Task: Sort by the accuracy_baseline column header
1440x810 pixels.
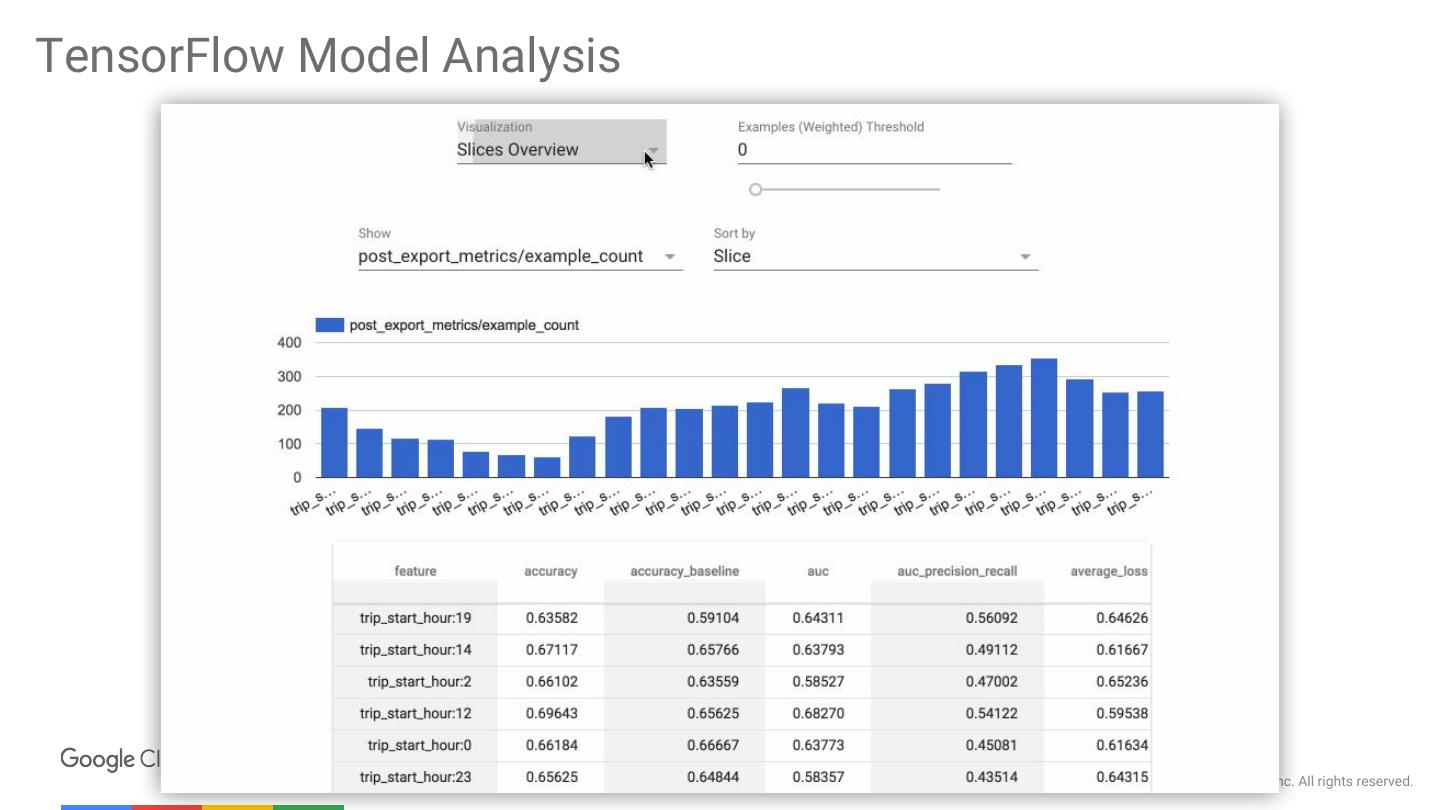Action: [684, 571]
